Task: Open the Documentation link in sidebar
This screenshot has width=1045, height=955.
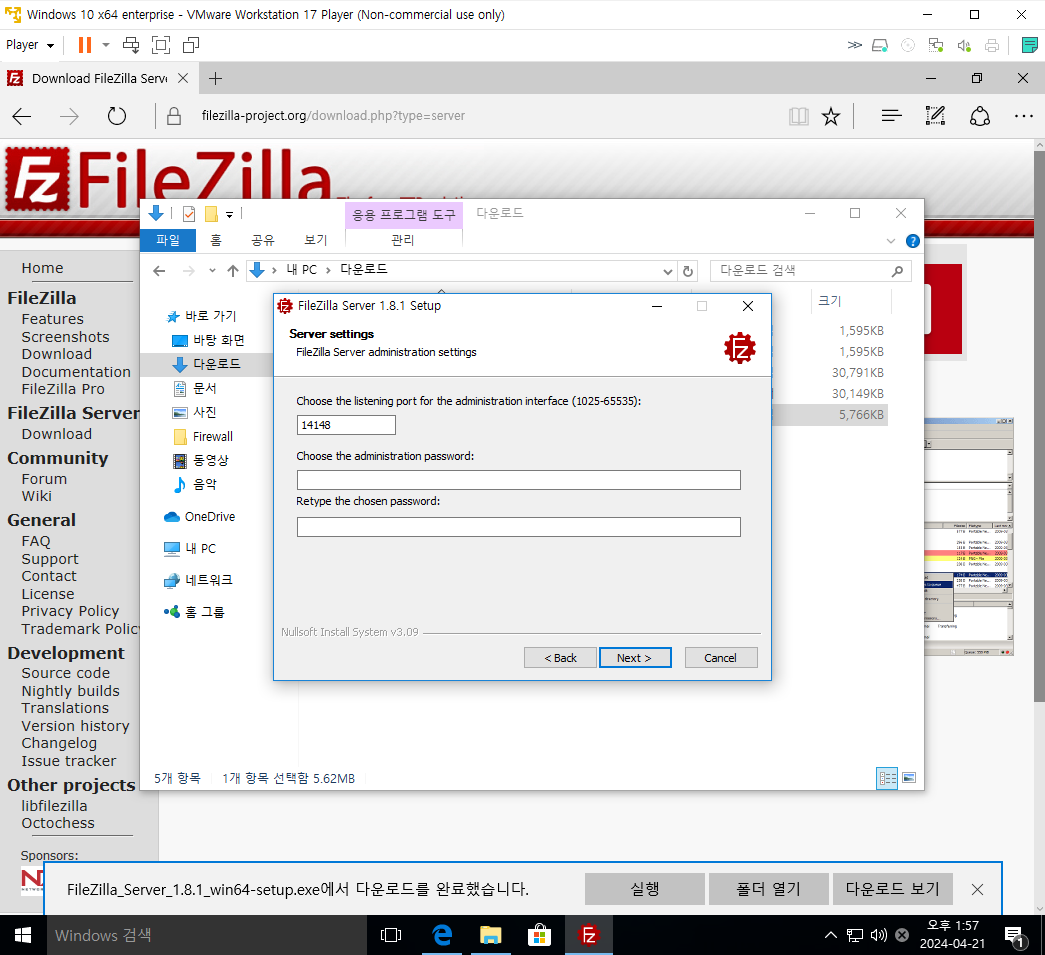Action: tap(75, 372)
